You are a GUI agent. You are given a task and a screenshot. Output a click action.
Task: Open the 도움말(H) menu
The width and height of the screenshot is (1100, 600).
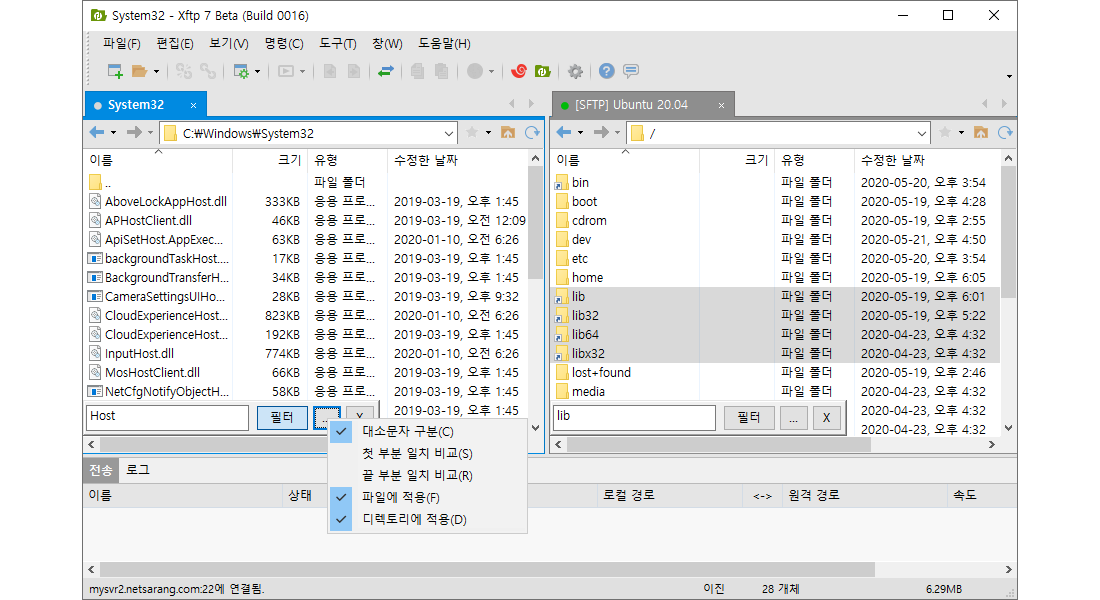(x=444, y=44)
